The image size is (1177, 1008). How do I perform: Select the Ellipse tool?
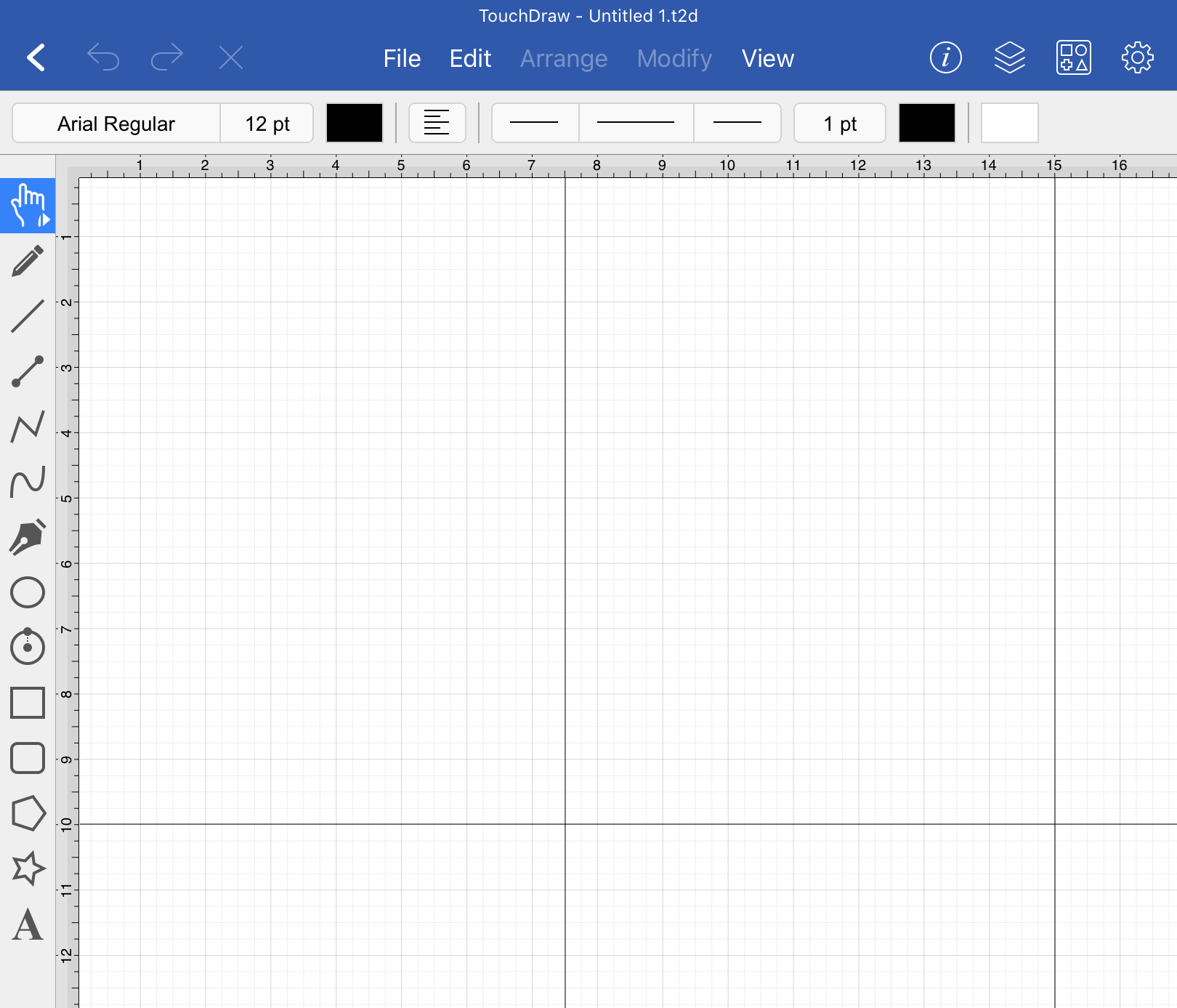(x=28, y=592)
